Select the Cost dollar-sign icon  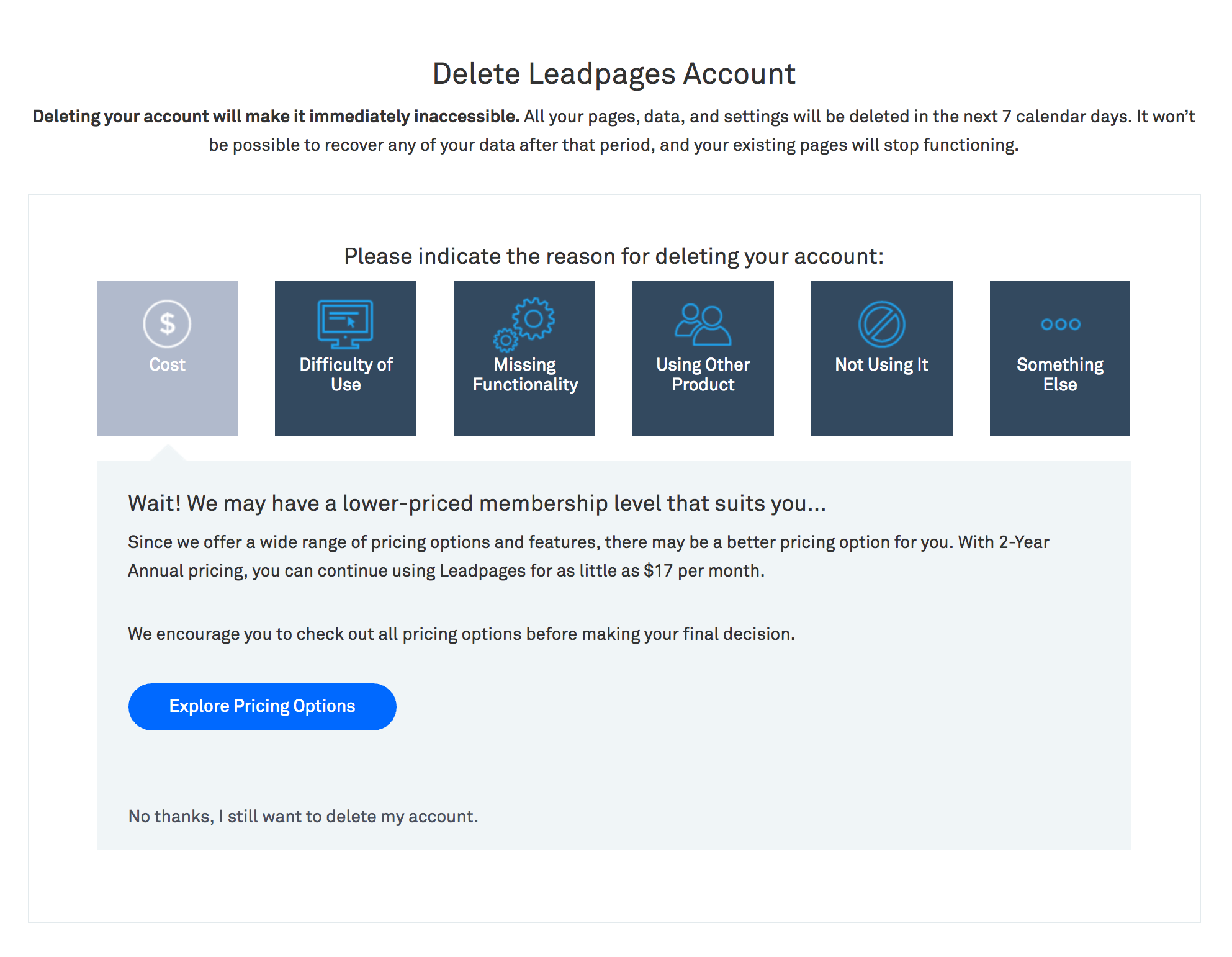[167, 324]
